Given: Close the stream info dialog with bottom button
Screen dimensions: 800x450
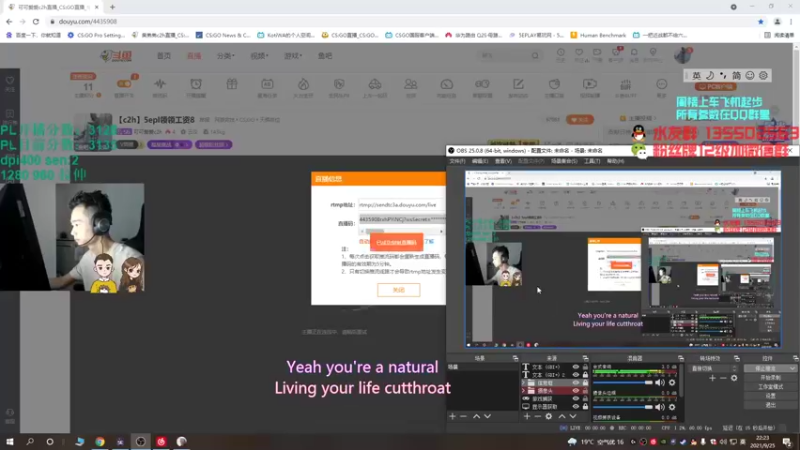Looking at the screenshot, I should (398, 290).
